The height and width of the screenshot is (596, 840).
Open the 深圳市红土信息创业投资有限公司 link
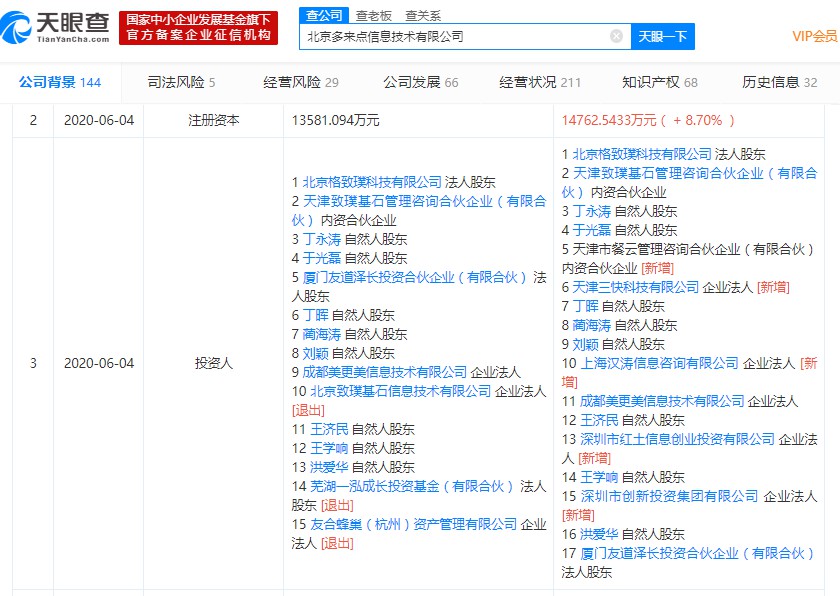click(x=677, y=440)
